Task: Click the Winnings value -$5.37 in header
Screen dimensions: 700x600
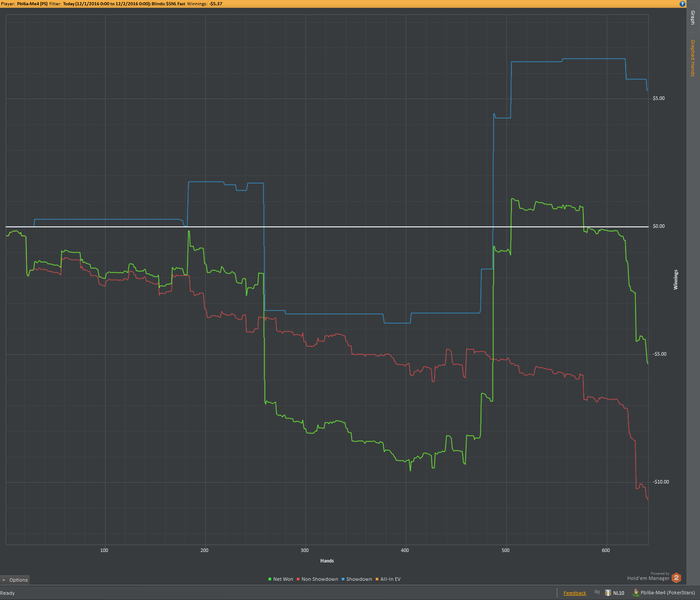Action: (216, 4)
